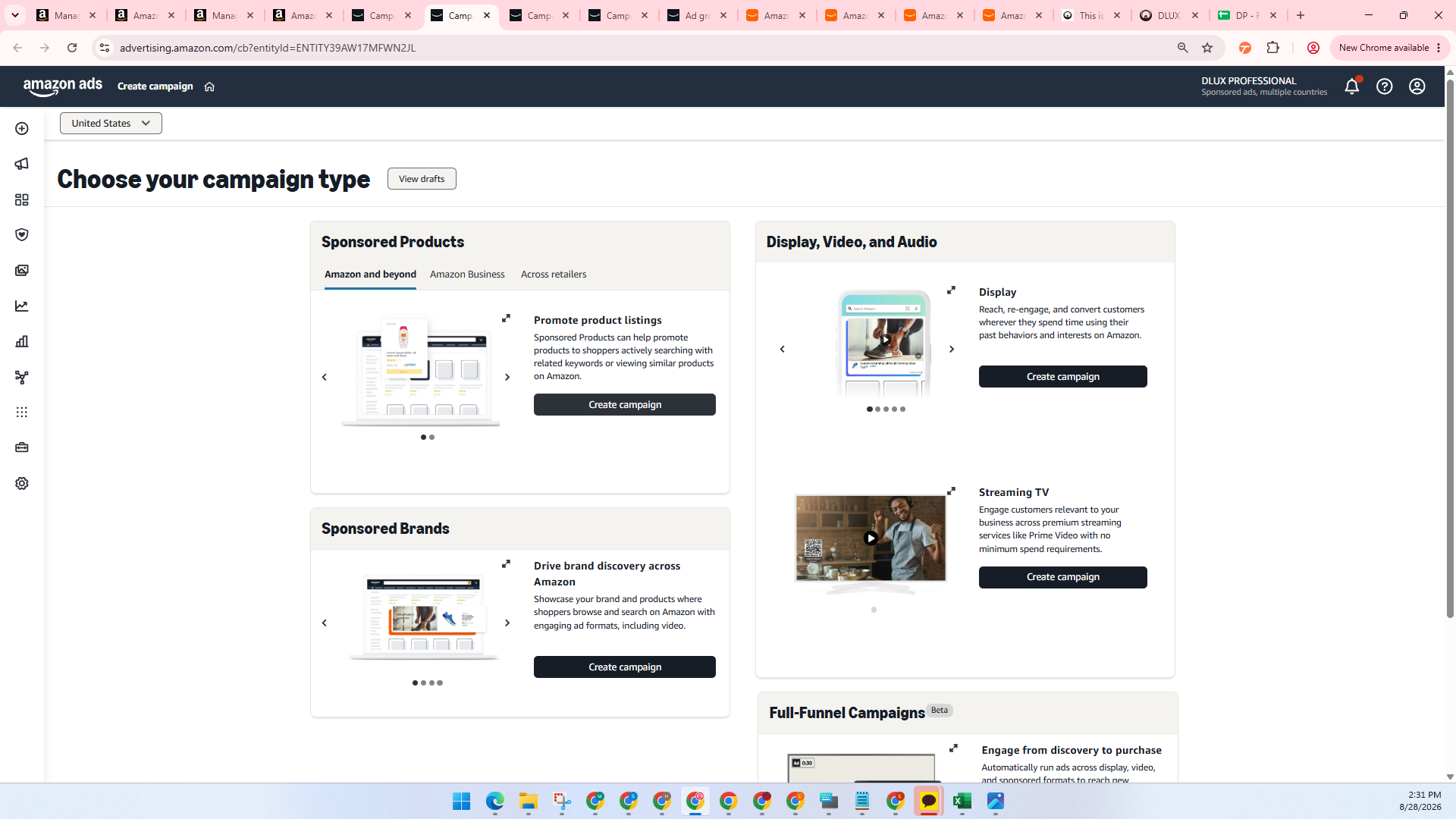This screenshot has width=1456, height=819.
Task: Switch to the Amazon Business tab
Action: (467, 275)
